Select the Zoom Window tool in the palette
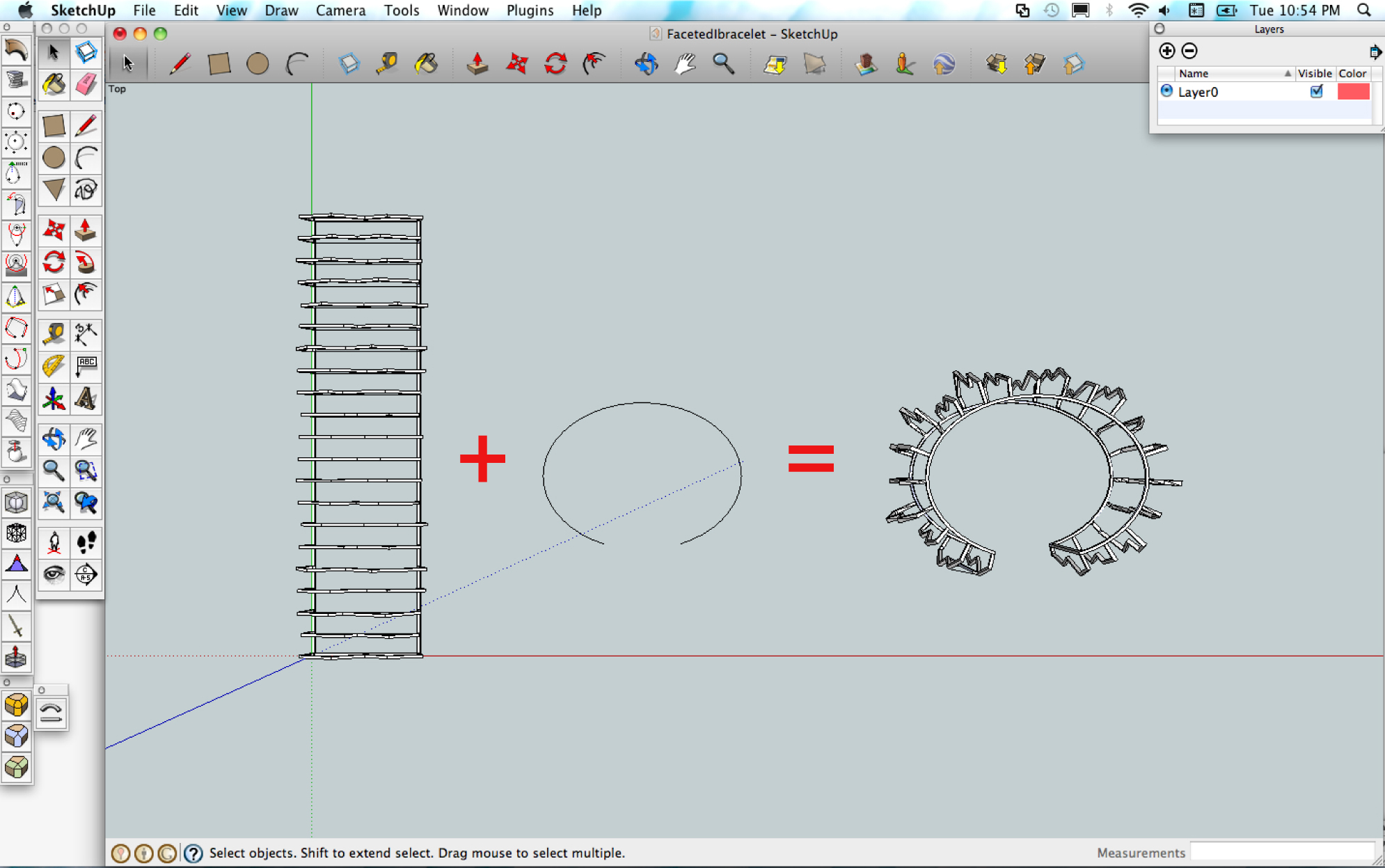Screen dimensions: 1385x868 pos(86,471)
